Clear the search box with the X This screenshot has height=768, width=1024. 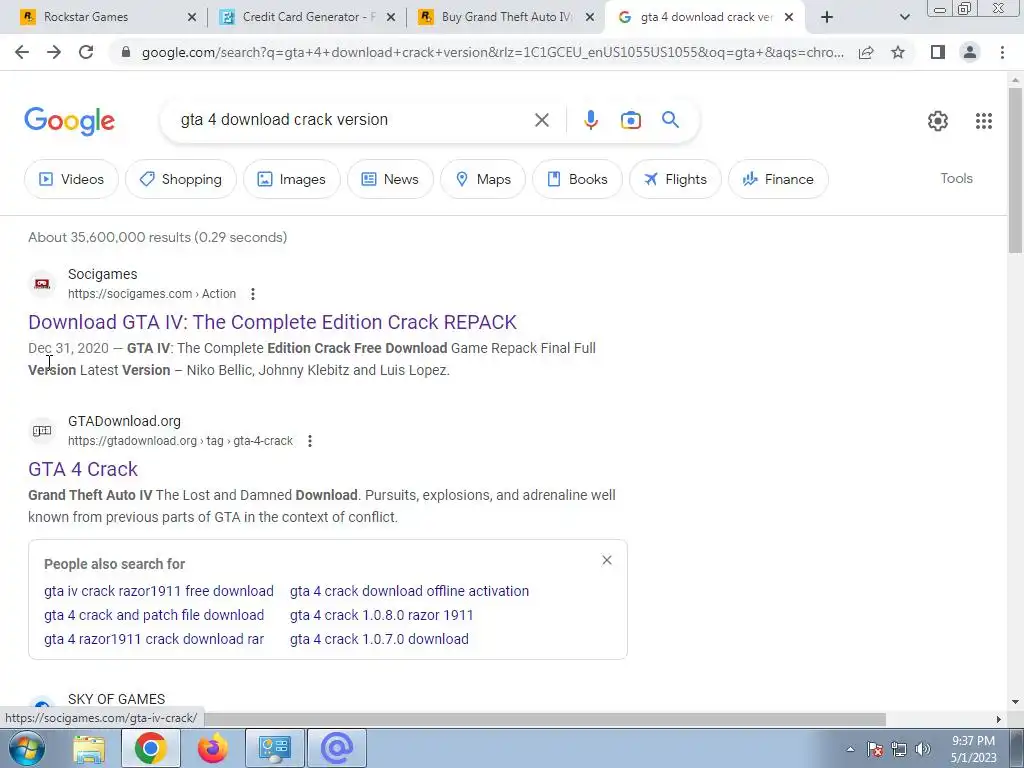541,120
